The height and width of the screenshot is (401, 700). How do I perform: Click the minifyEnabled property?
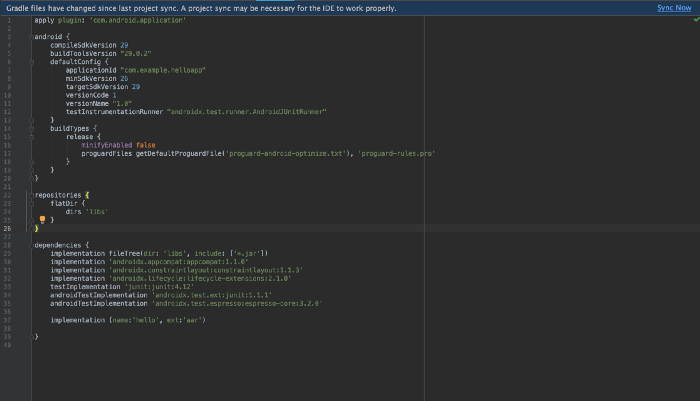pyautogui.click(x=107, y=145)
